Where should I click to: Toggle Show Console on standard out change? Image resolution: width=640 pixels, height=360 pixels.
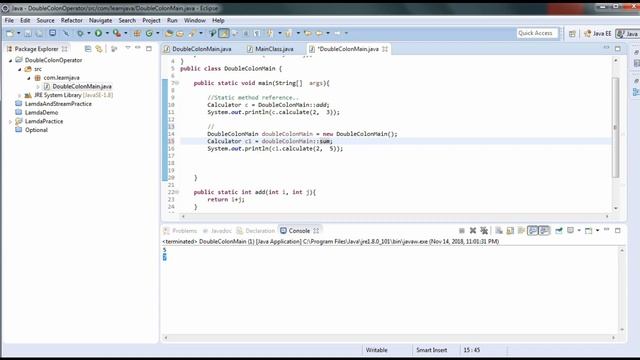(x=533, y=231)
